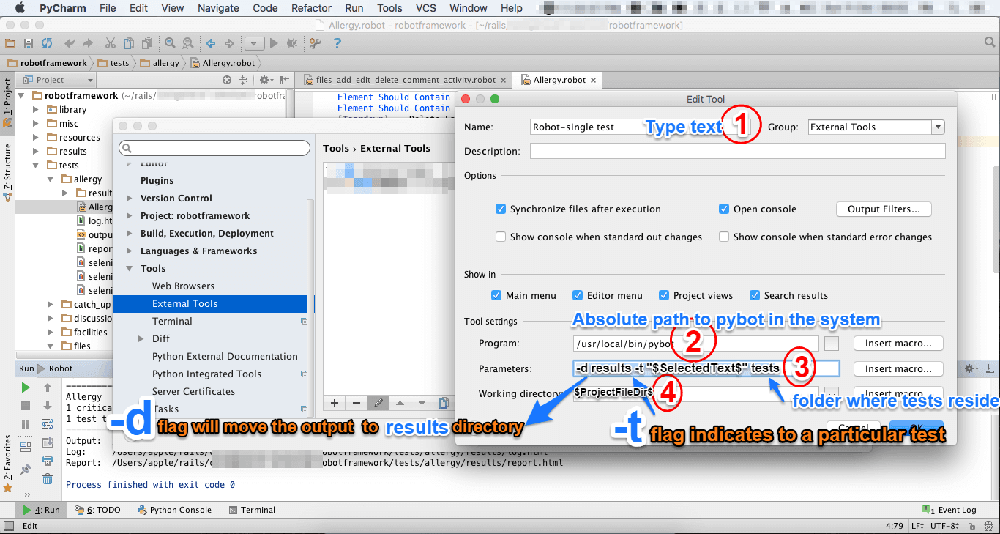The height and width of the screenshot is (534, 1000).
Task: Click the Run play icon in top toolbar
Action: point(274,43)
